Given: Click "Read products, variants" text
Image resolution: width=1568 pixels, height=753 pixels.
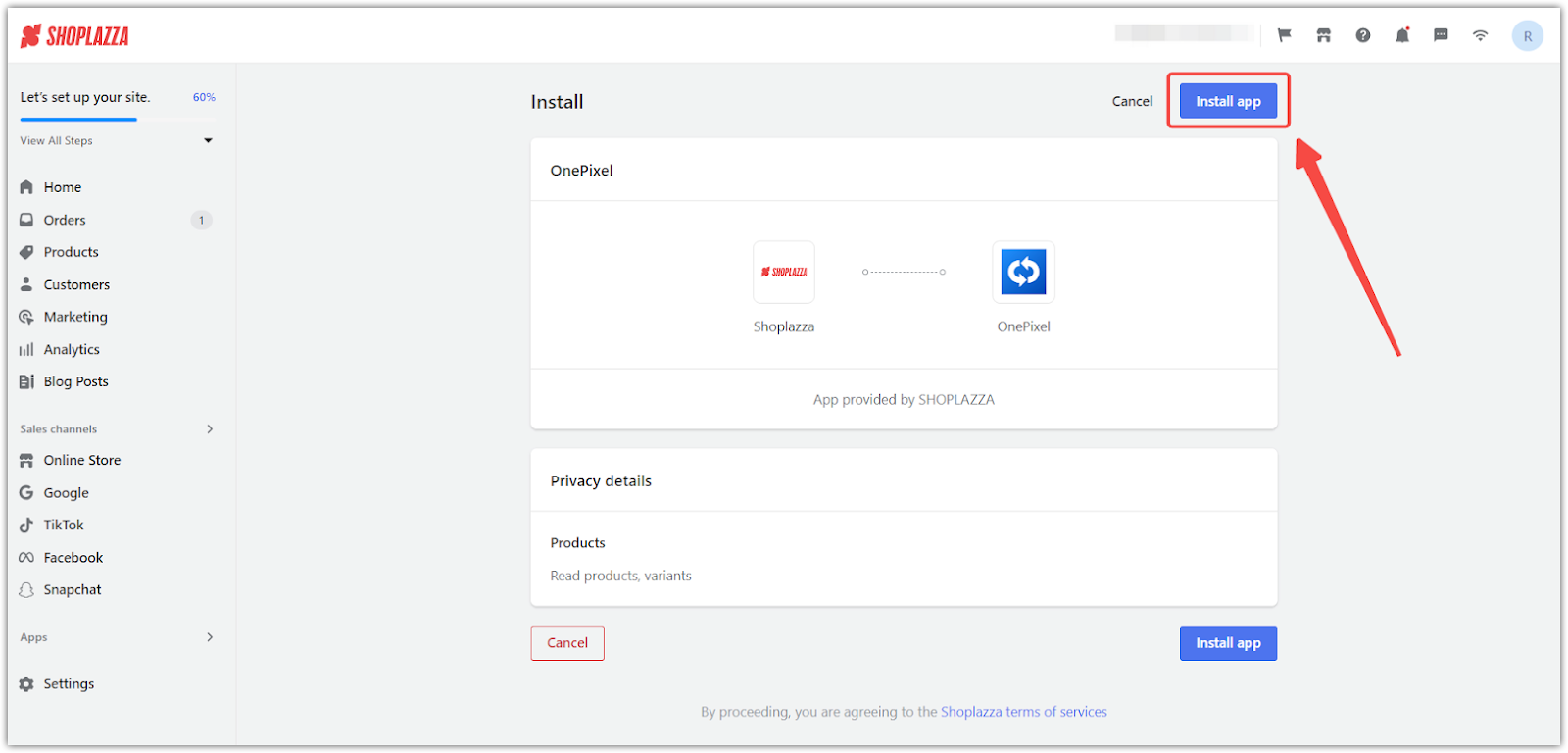Looking at the screenshot, I should point(621,576).
